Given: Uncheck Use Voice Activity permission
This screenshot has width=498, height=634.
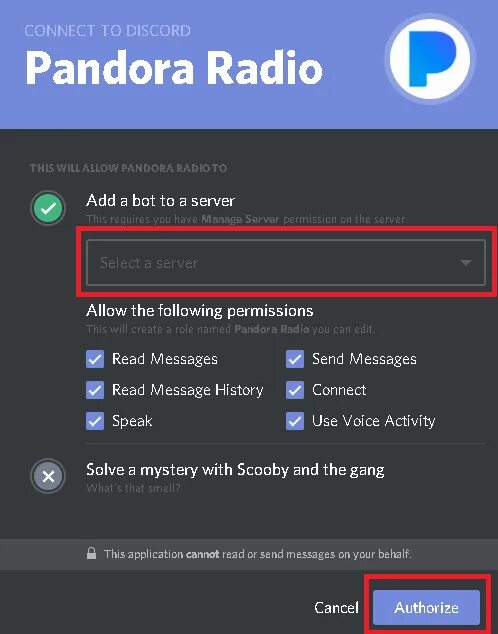Looking at the screenshot, I should coord(295,421).
